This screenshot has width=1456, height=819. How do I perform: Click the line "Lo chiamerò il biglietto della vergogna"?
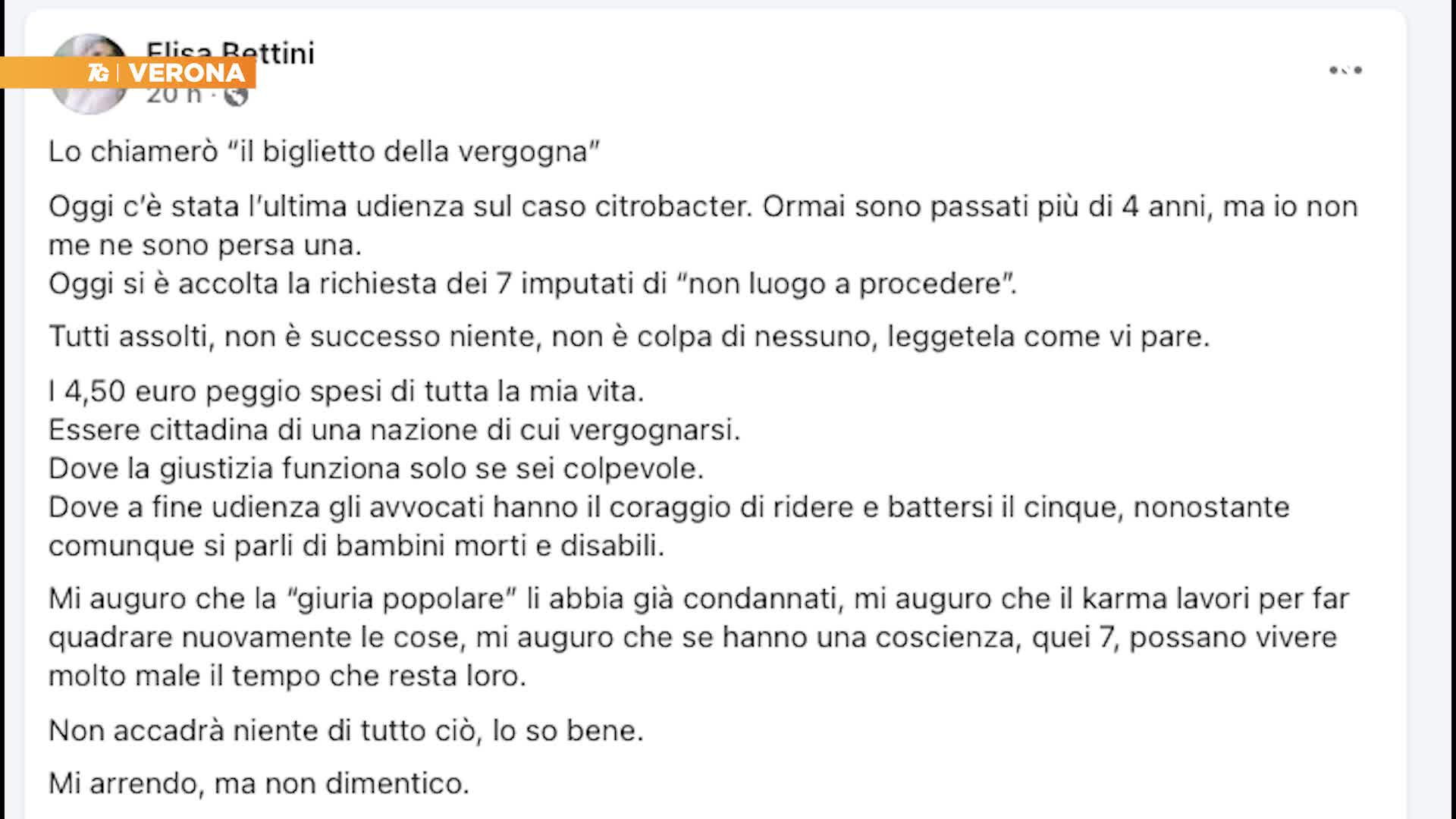point(324,152)
